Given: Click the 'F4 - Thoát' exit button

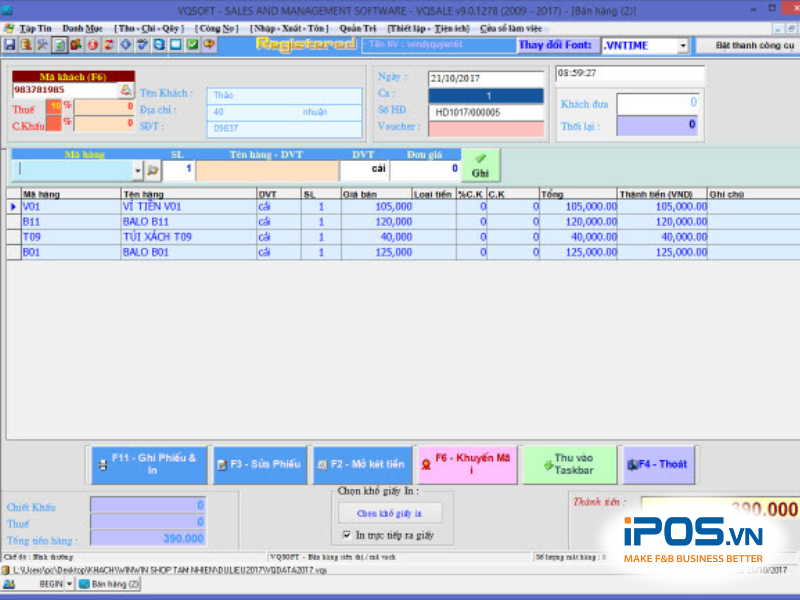Looking at the screenshot, I should [659, 464].
